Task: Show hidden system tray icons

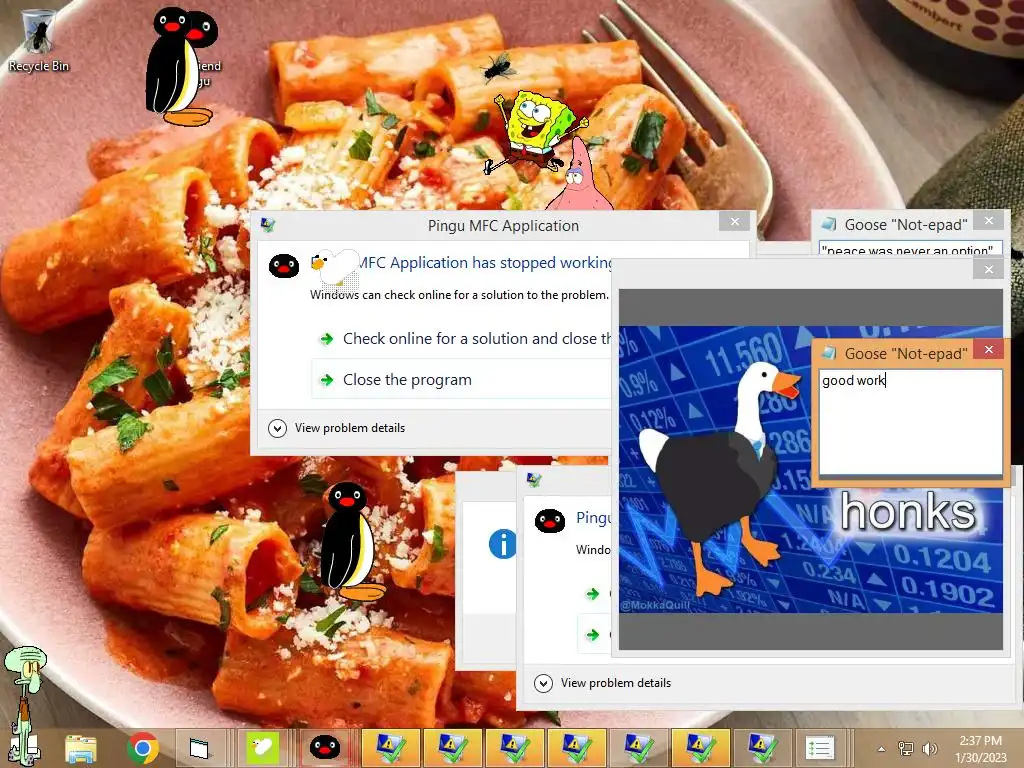Action: point(882,749)
